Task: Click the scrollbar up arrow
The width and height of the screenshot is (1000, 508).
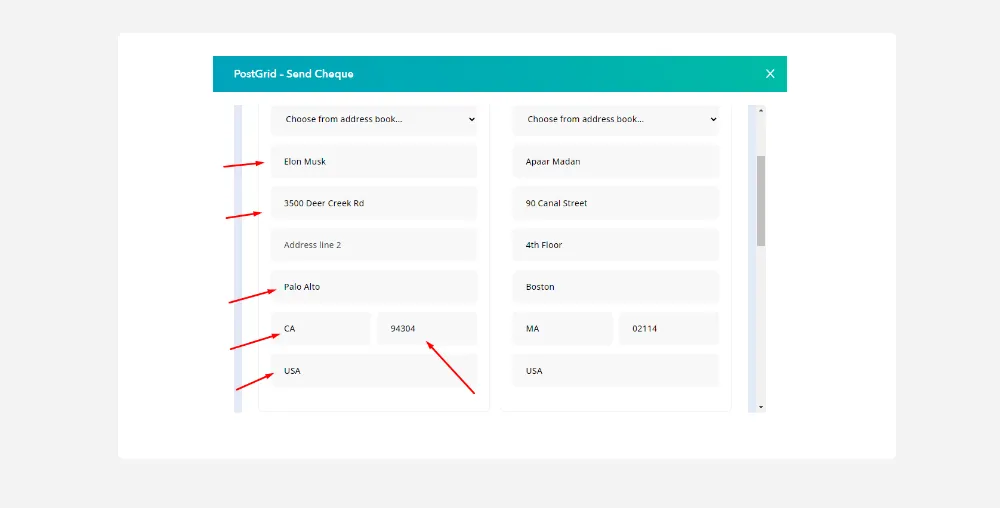Action: pyautogui.click(x=761, y=110)
